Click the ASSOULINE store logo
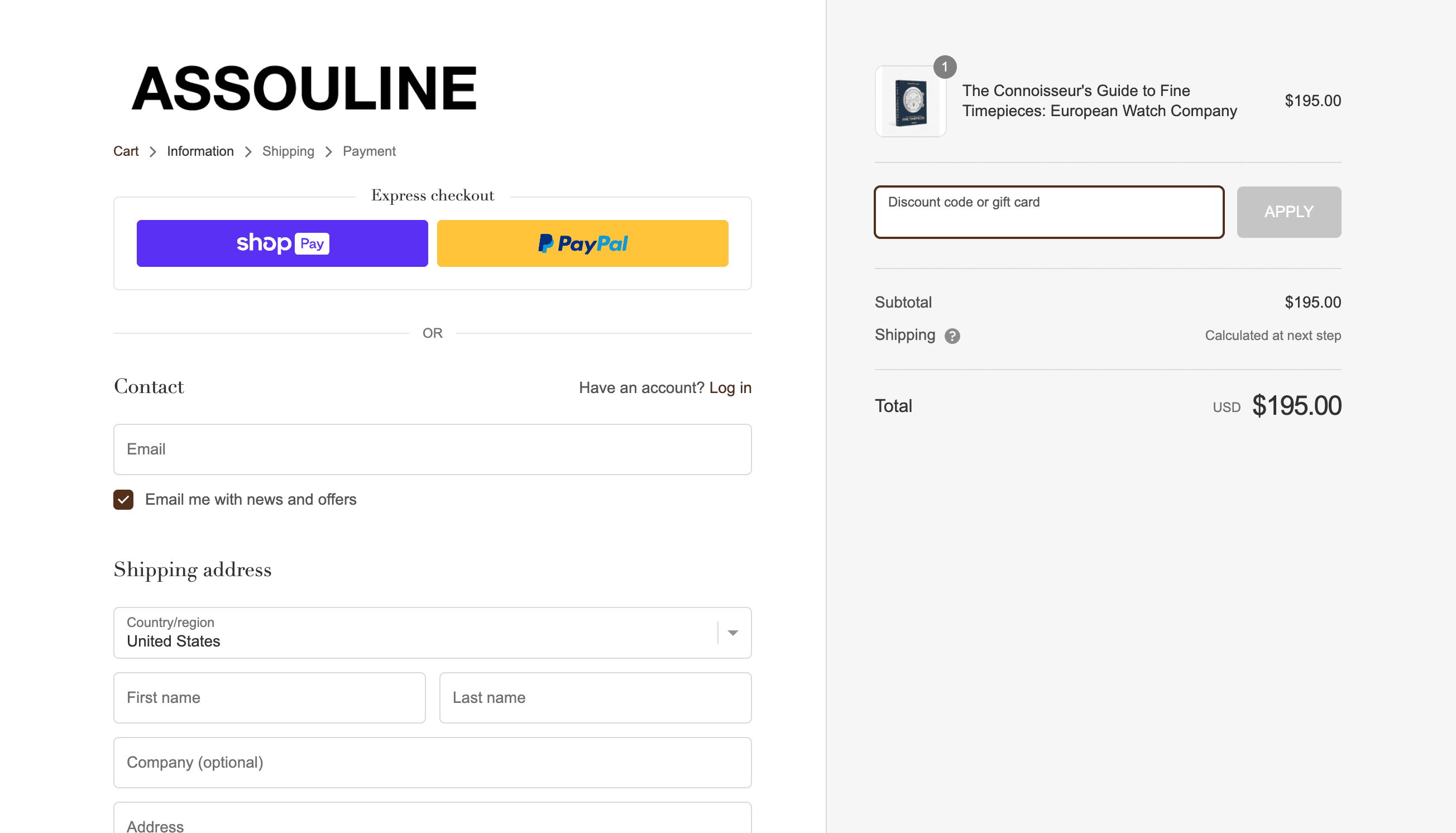The height and width of the screenshot is (833, 1456). 304,88
